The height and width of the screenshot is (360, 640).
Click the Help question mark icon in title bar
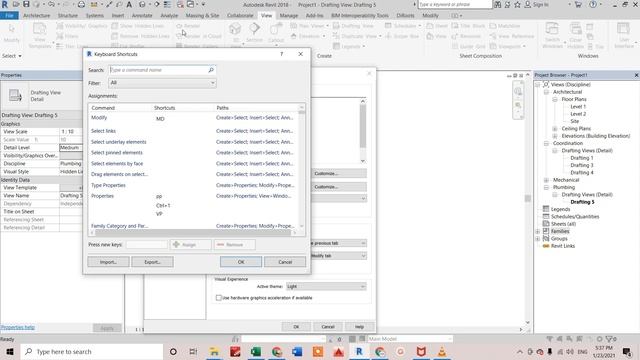click(593, 4)
